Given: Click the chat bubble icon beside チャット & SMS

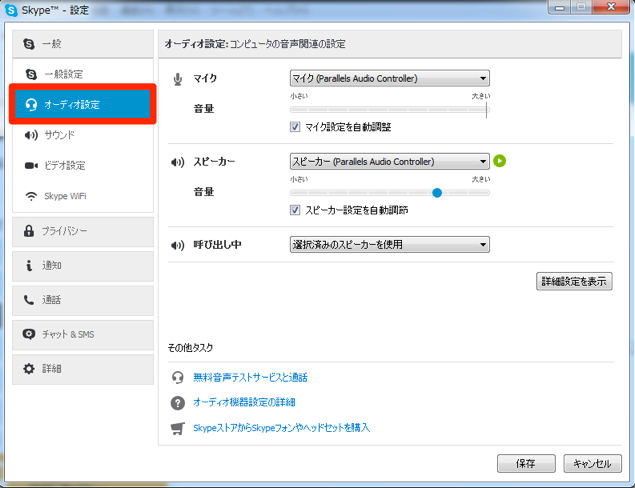Looking at the screenshot, I should (x=29, y=334).
